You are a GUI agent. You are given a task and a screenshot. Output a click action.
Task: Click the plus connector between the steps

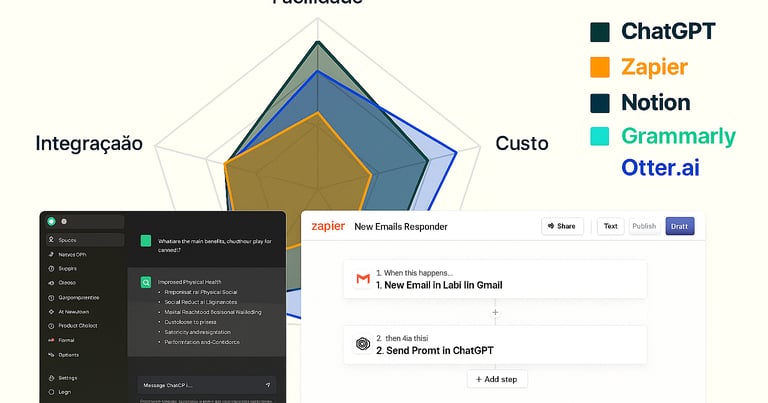[495, 312]
